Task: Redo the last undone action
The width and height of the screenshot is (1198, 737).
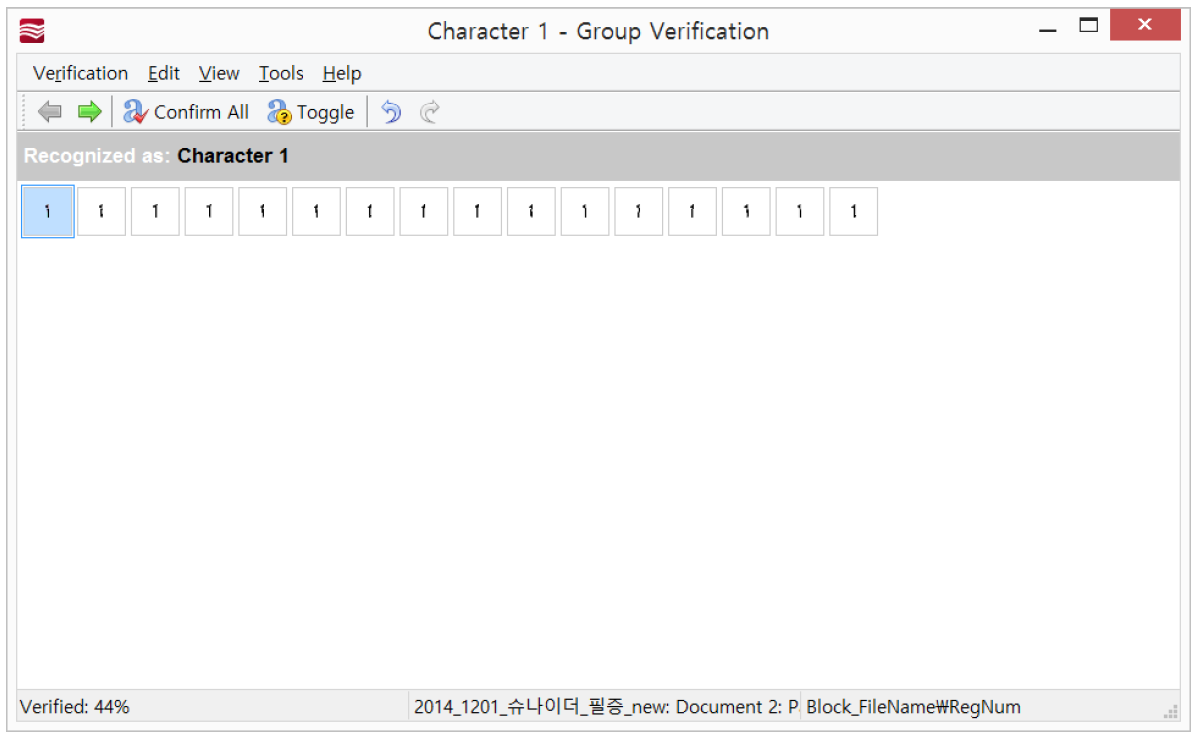Action: tap(430, 112)
